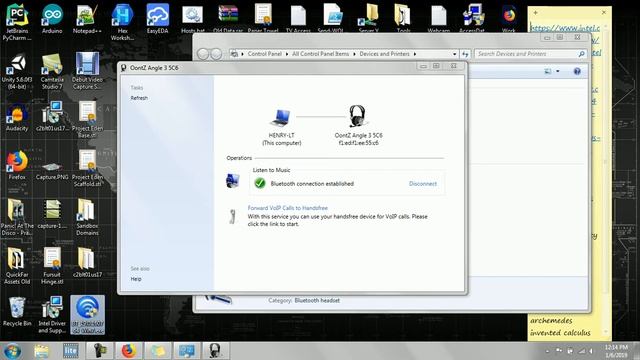Click All Control Panel Items breadcrumb

(320, 54)
